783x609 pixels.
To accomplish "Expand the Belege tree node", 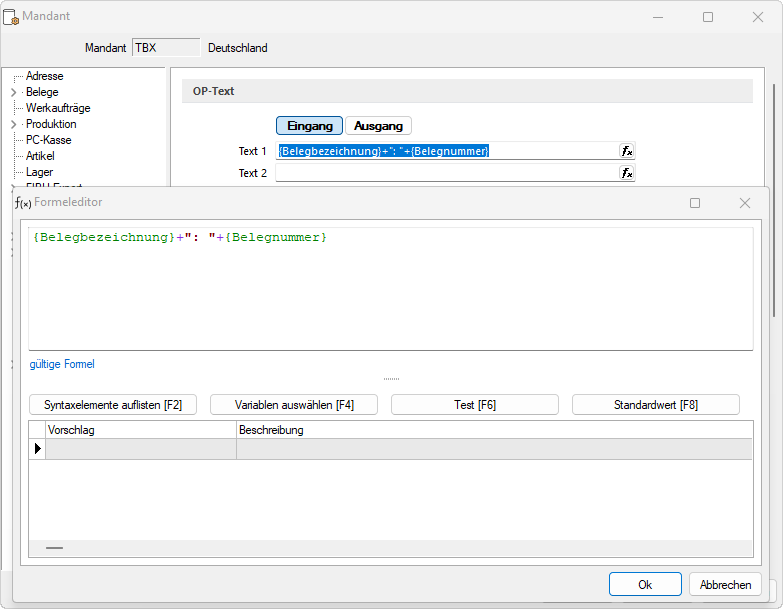I will (13, 92).
